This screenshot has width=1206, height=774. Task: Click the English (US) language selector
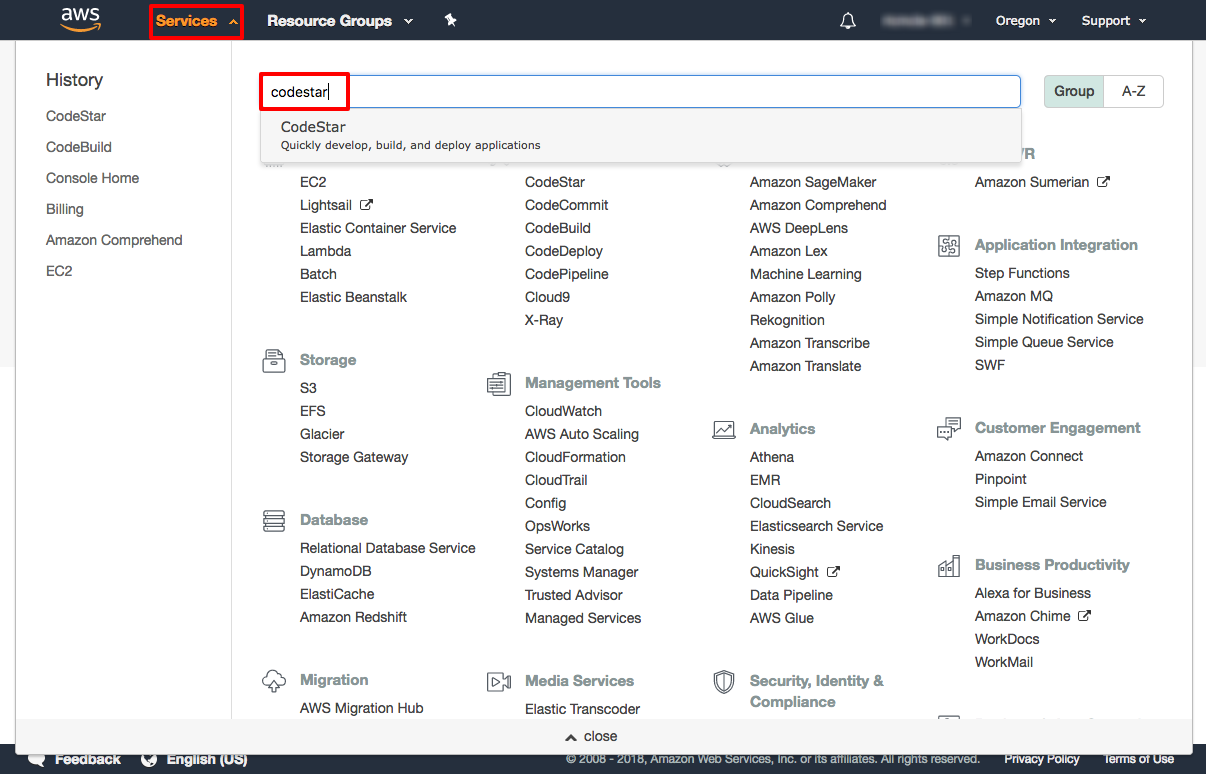[x=207, y=759]
